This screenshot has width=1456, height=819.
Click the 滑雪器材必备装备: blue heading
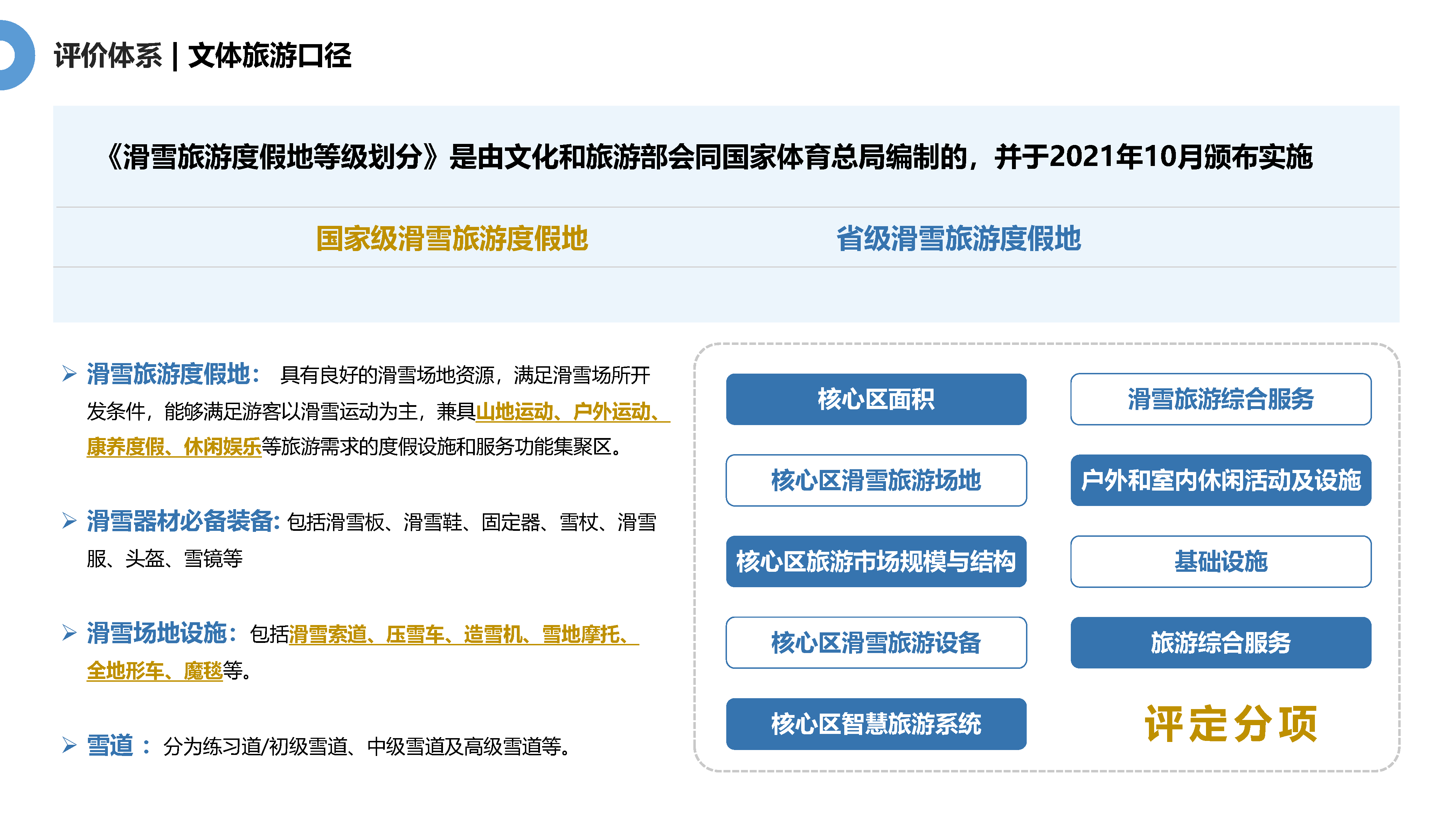tap(183, 521)
